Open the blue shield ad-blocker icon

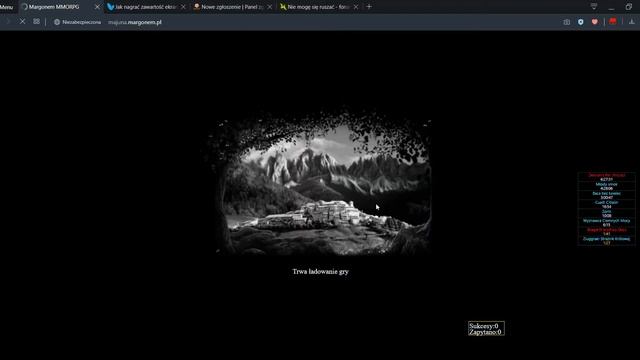tap(580, 22)
